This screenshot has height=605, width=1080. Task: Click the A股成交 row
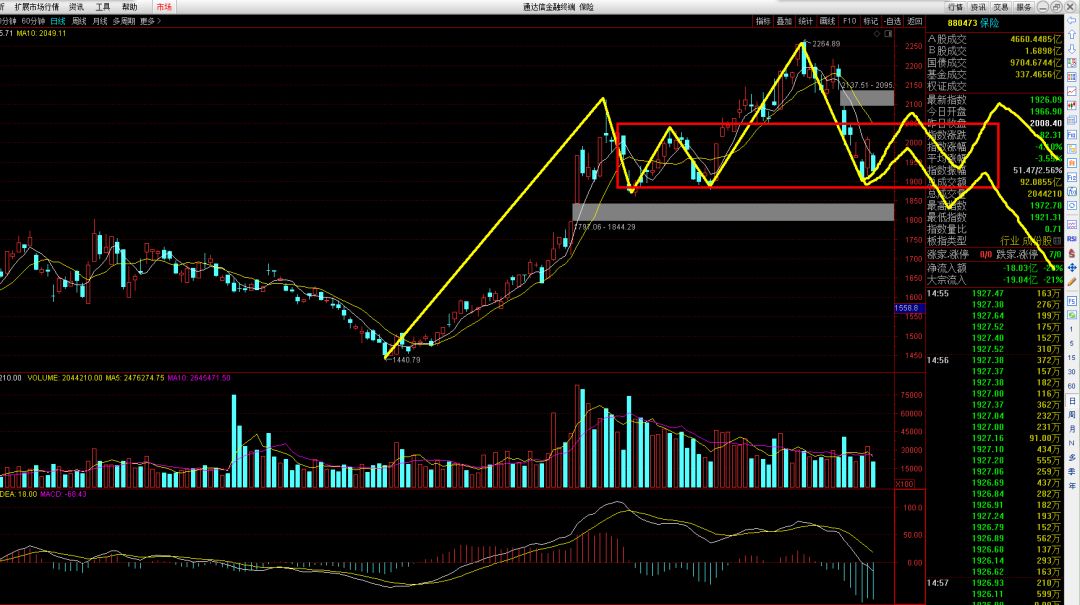tap(995, 39)
